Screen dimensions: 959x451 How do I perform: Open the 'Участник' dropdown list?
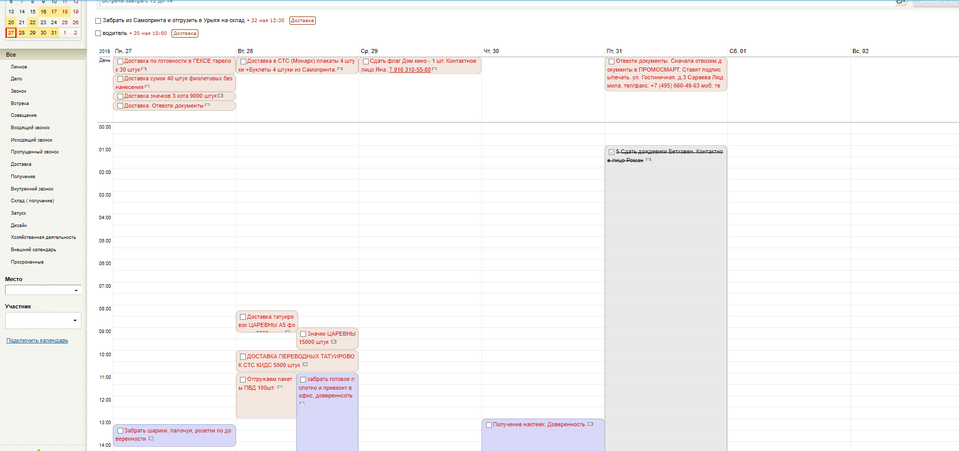point(75,321)
